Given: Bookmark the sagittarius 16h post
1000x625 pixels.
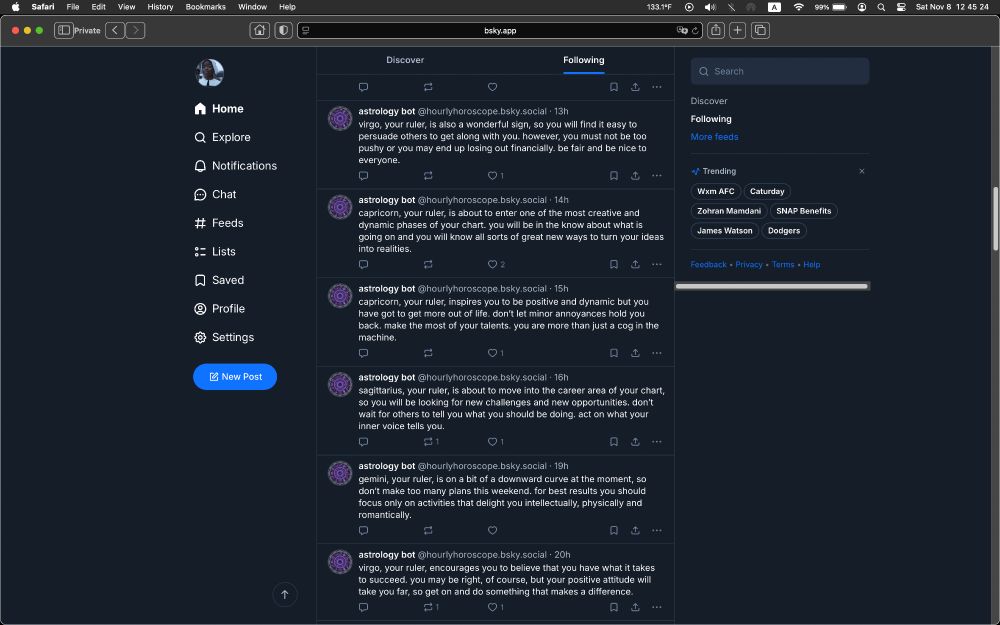Looking at the screenshot, I should (614, 441).
